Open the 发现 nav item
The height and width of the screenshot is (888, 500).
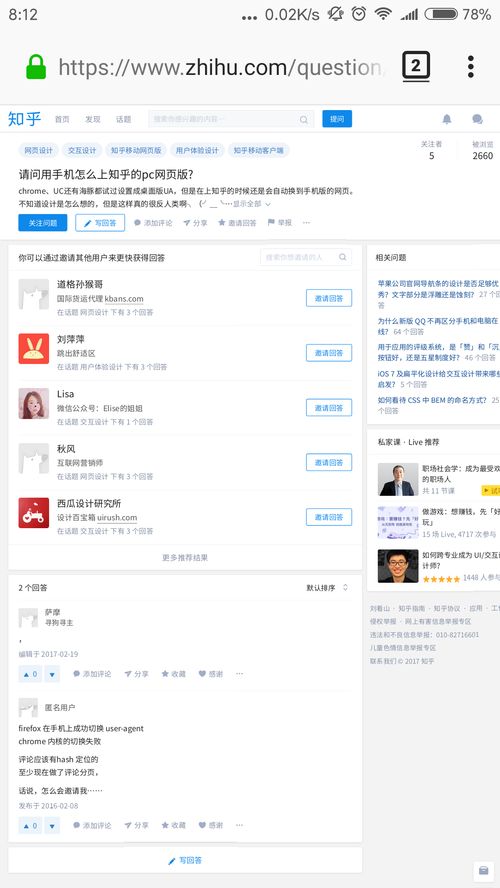click(92, 119)
